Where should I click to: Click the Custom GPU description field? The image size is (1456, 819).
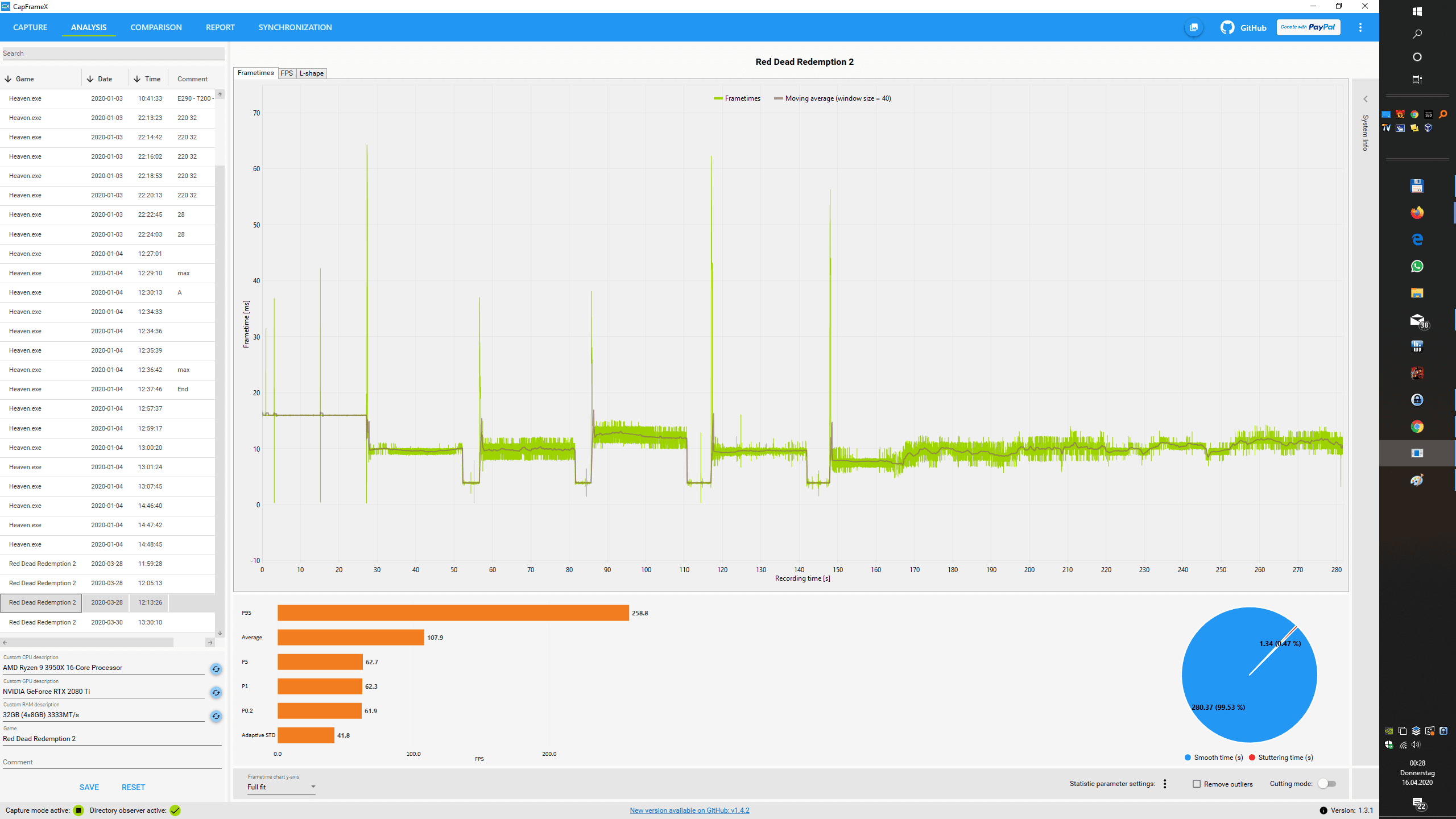104,692
